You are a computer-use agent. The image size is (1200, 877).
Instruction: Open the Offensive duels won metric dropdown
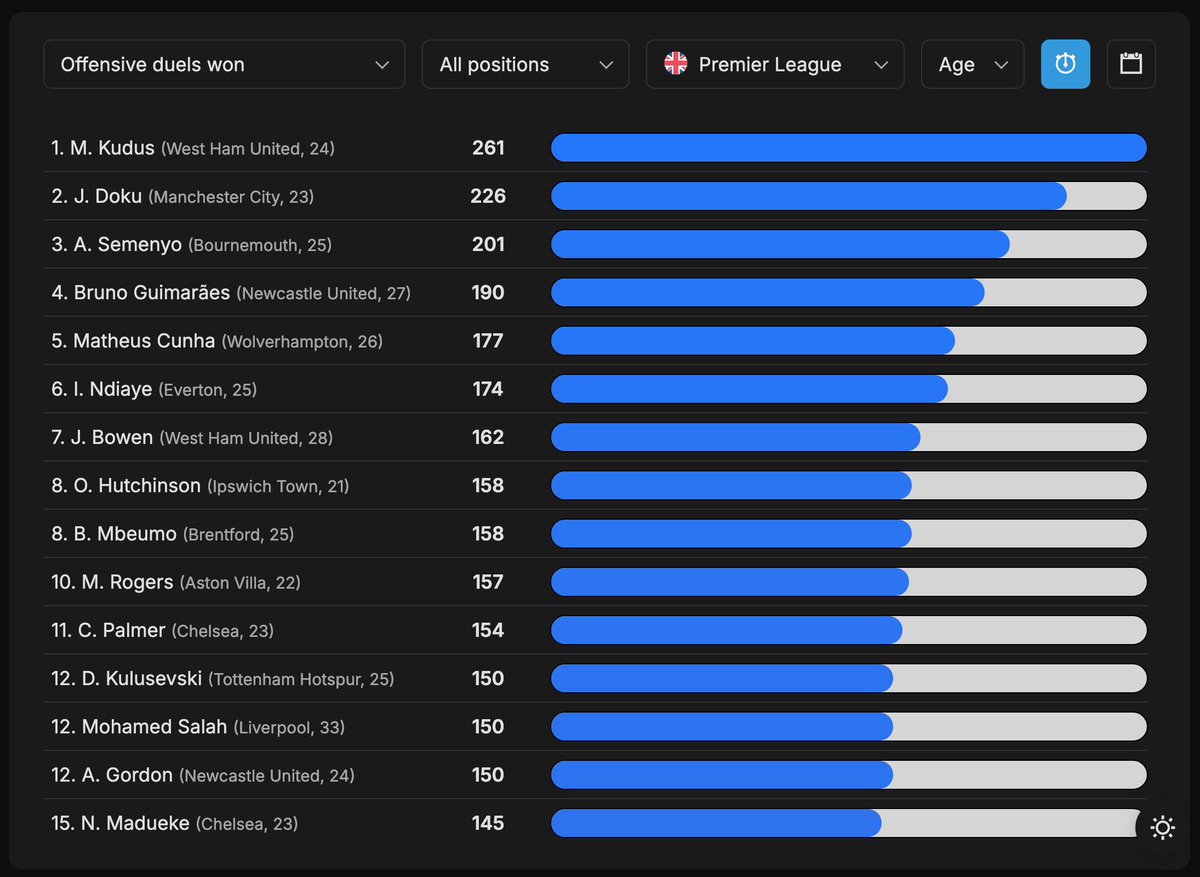pyautogui.click(x=224, y=64)
